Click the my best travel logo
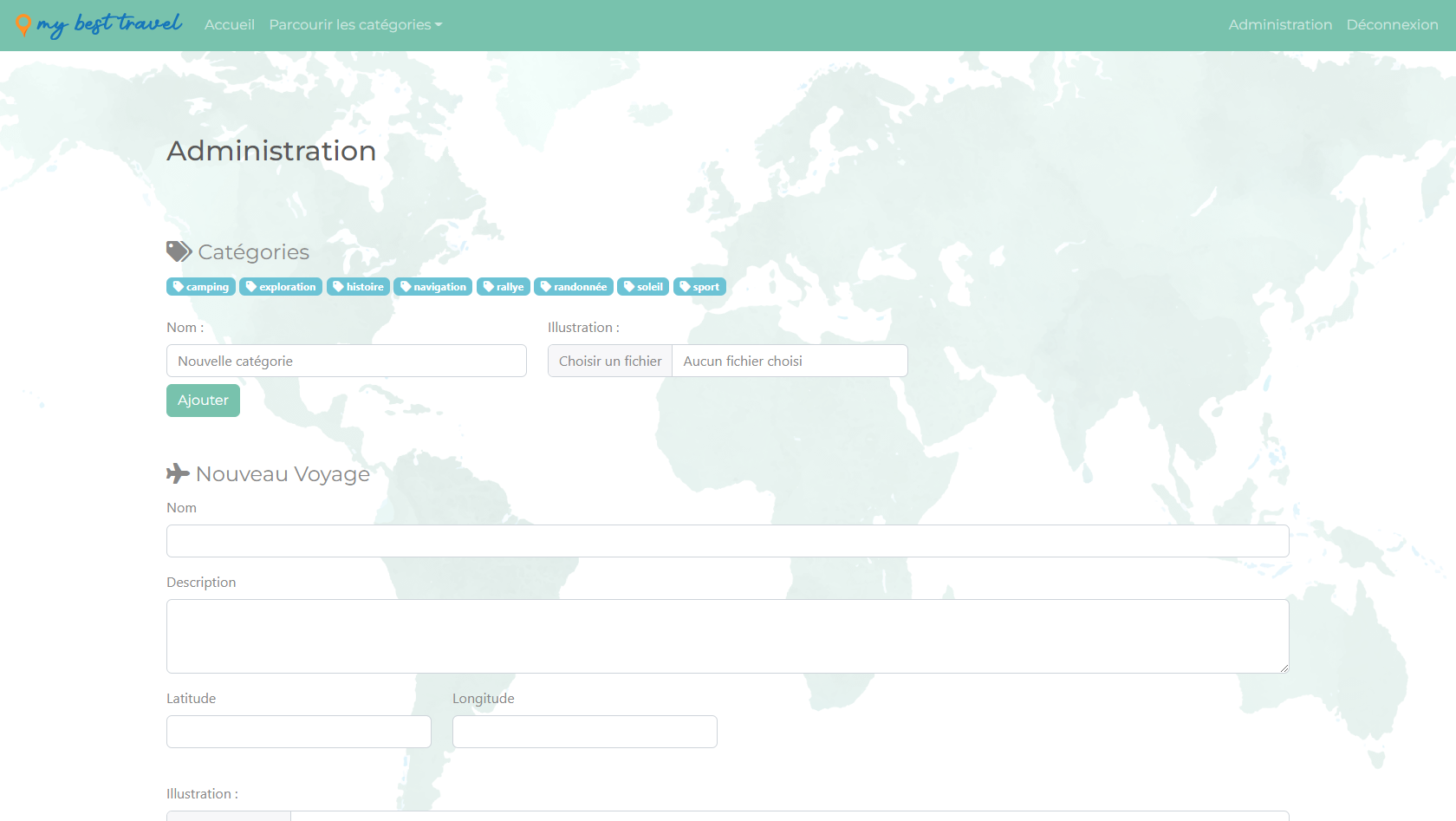The image size is (1456, 821). pyautogui.click(x=99, y=25)
